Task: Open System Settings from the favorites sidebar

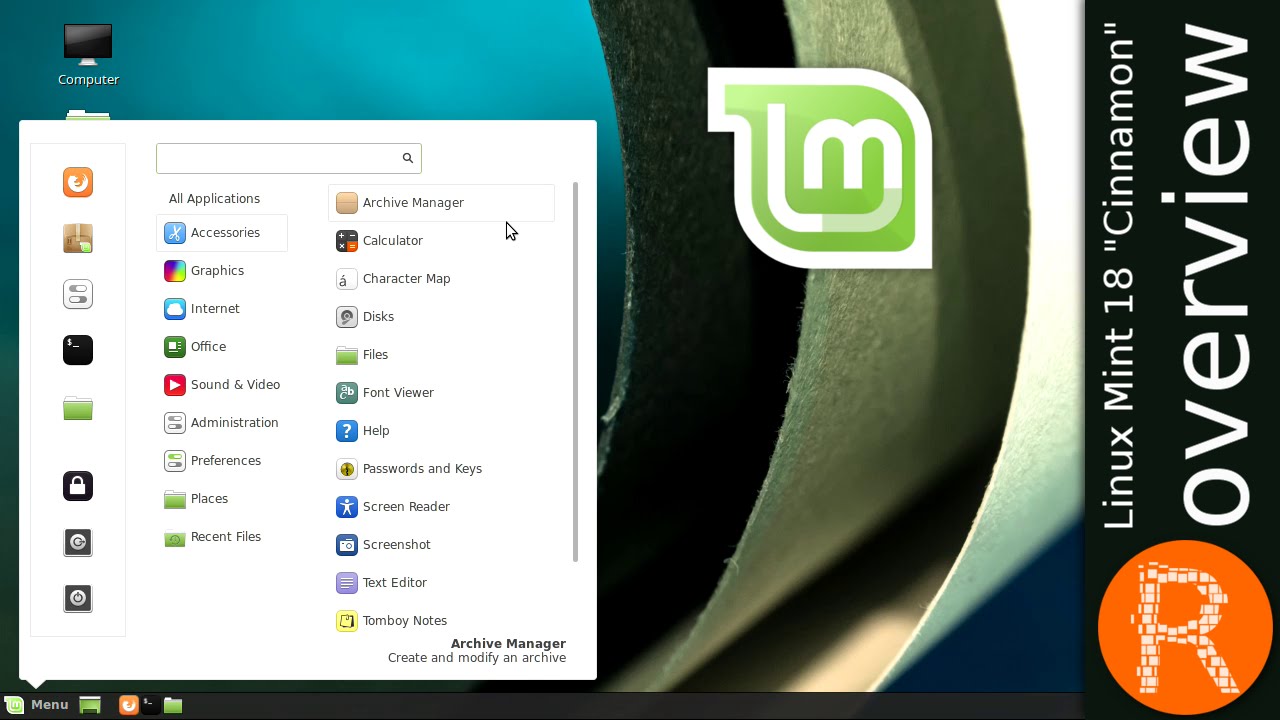Action: coord(78,294)
